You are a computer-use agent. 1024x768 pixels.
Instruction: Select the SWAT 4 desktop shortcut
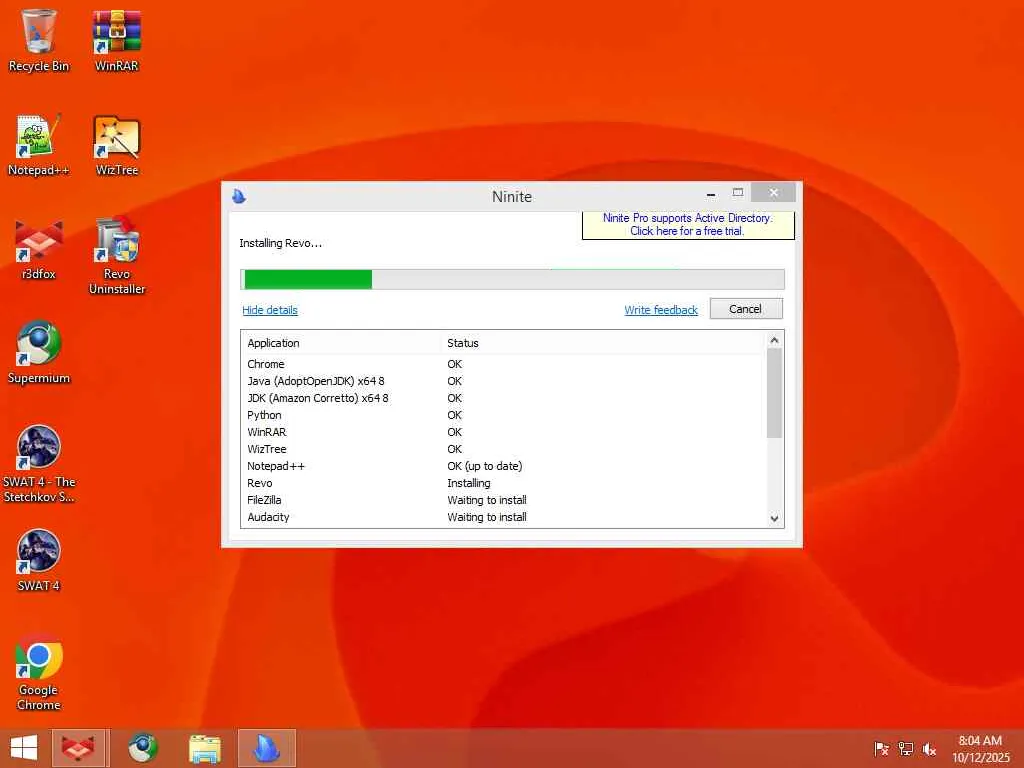(39, 560)
